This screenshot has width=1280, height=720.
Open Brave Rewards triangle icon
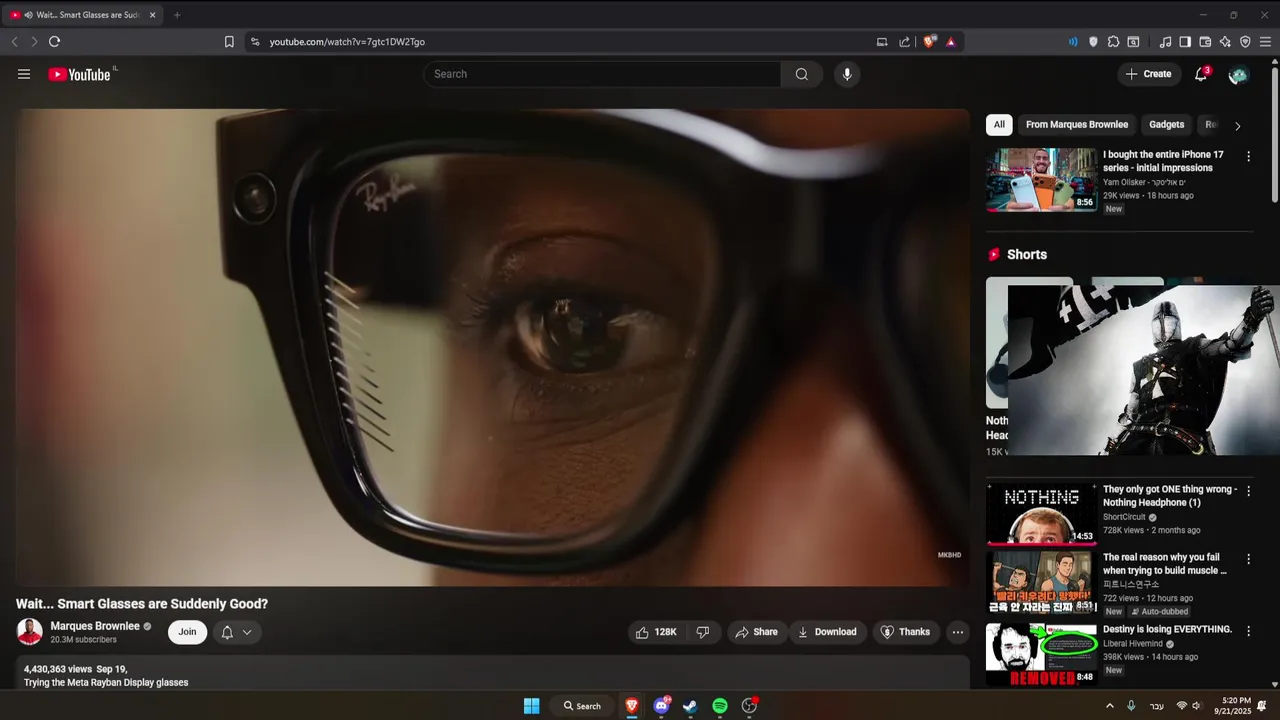(x=950, y=42)
